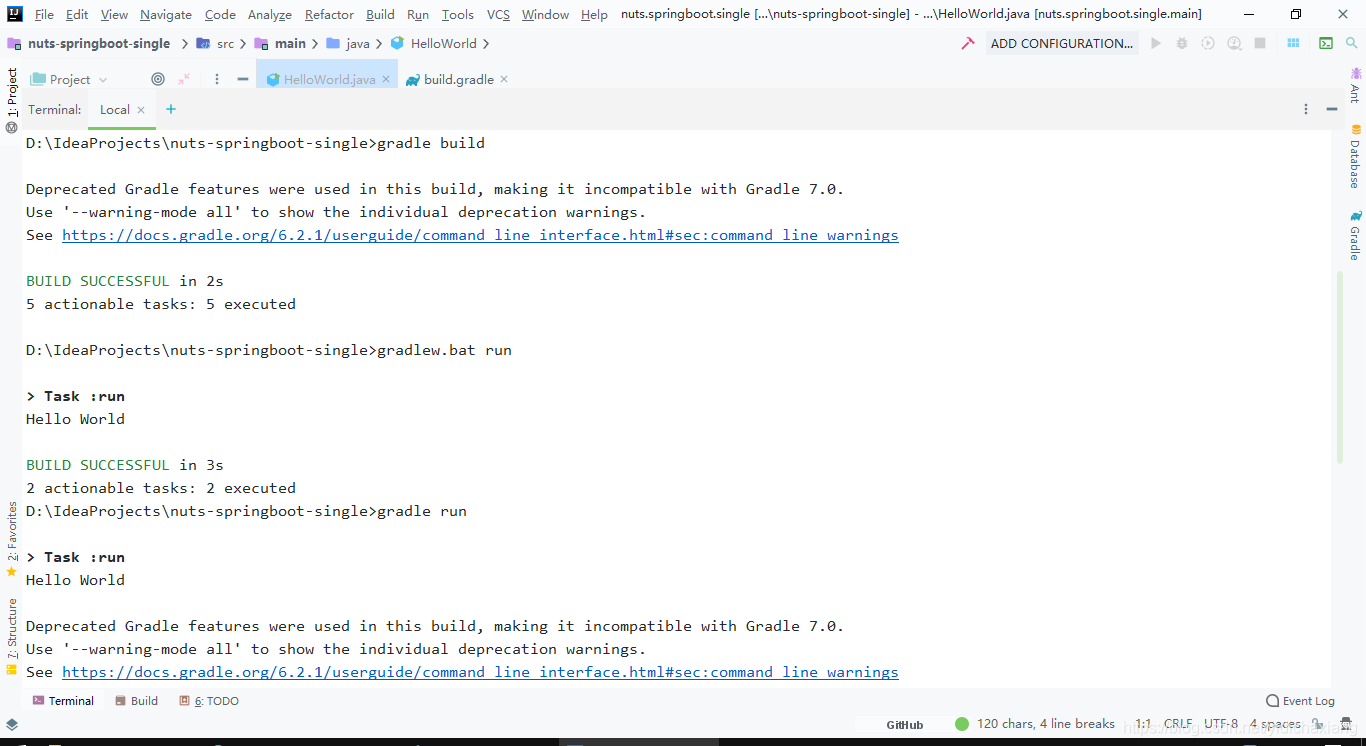Open the File menu

[44, 14]
